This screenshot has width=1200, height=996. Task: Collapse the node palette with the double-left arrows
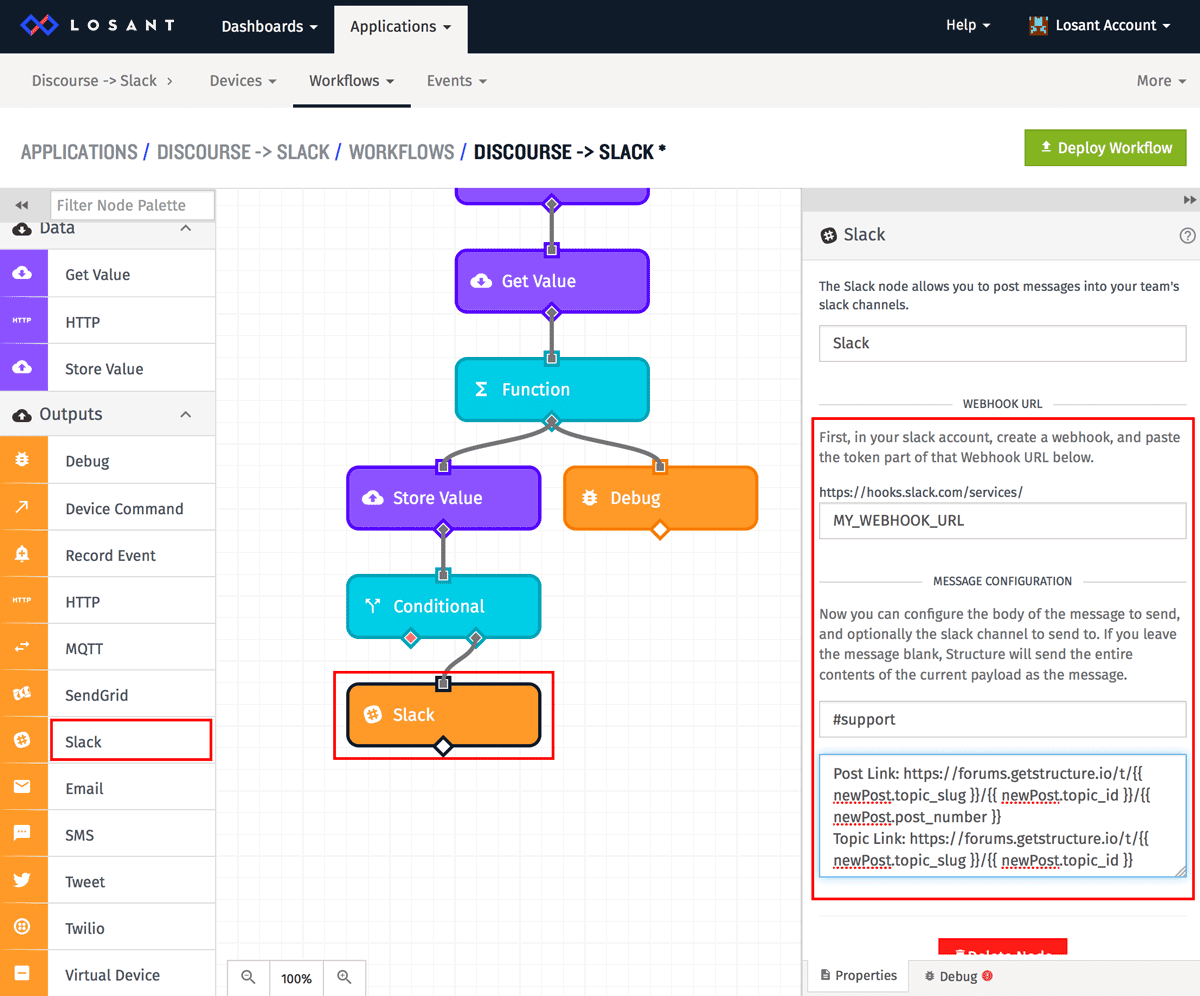click(x=21, y=205)
